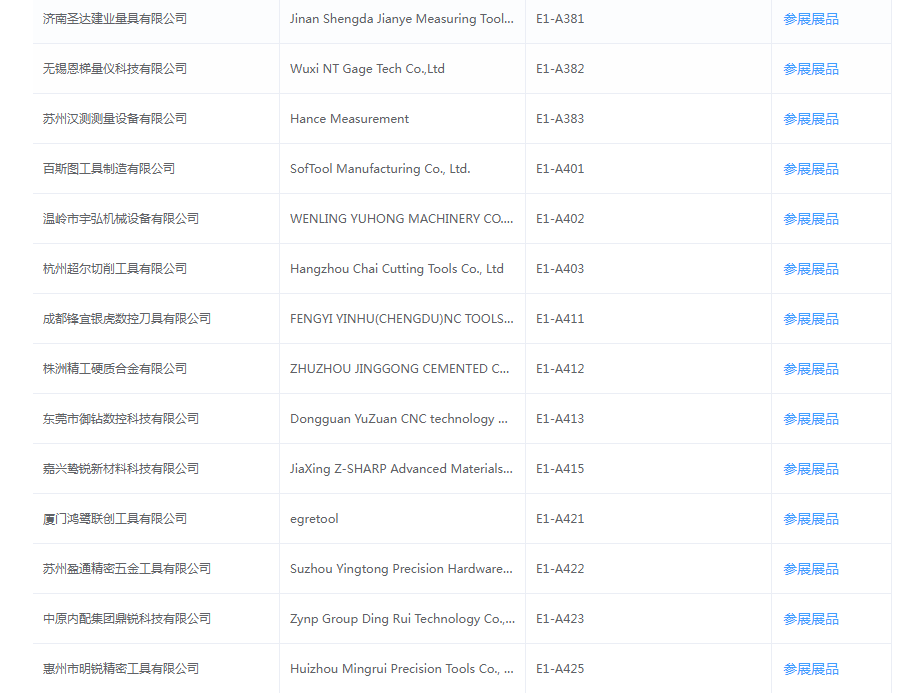Click booth number E1-A402

click(560, 219)
